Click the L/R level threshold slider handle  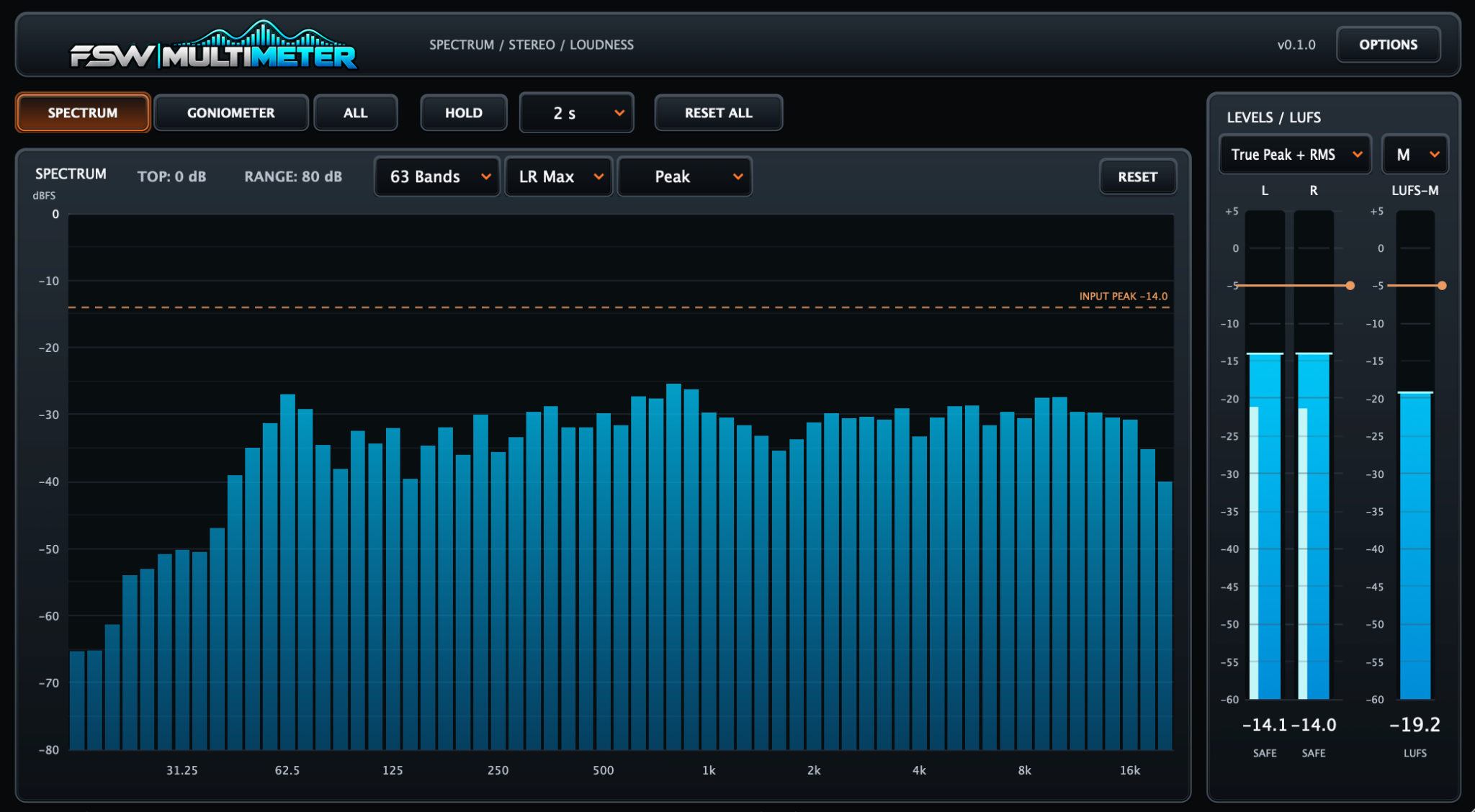(1350, 286)
